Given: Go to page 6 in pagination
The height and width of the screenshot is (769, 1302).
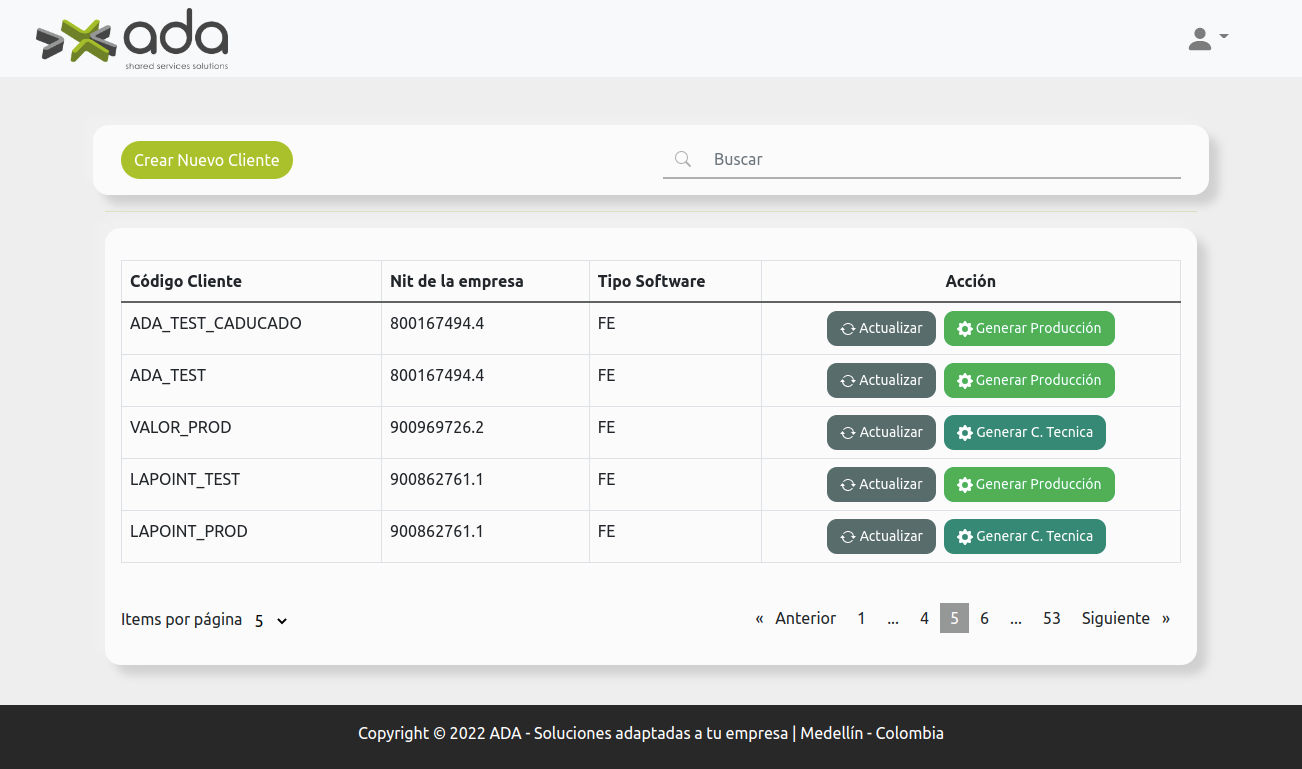Looking at the screenshot, I should [x=984, y=618].
